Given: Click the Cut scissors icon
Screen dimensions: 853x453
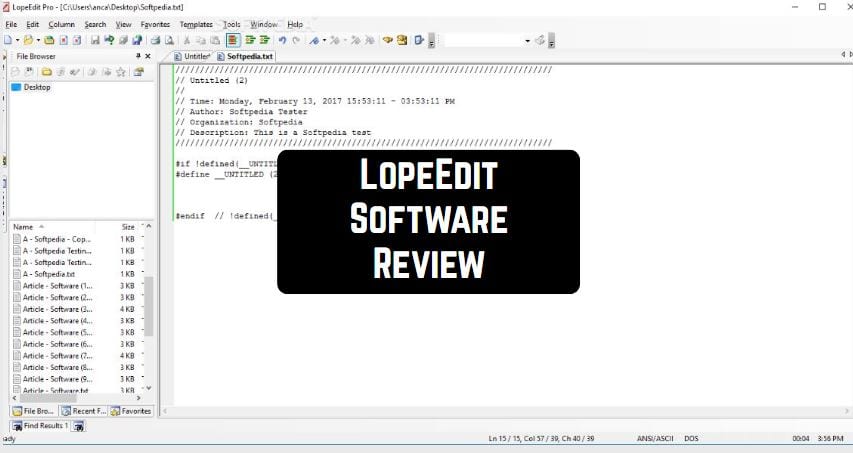Looking at the screenshot, I should click(187, 40).
